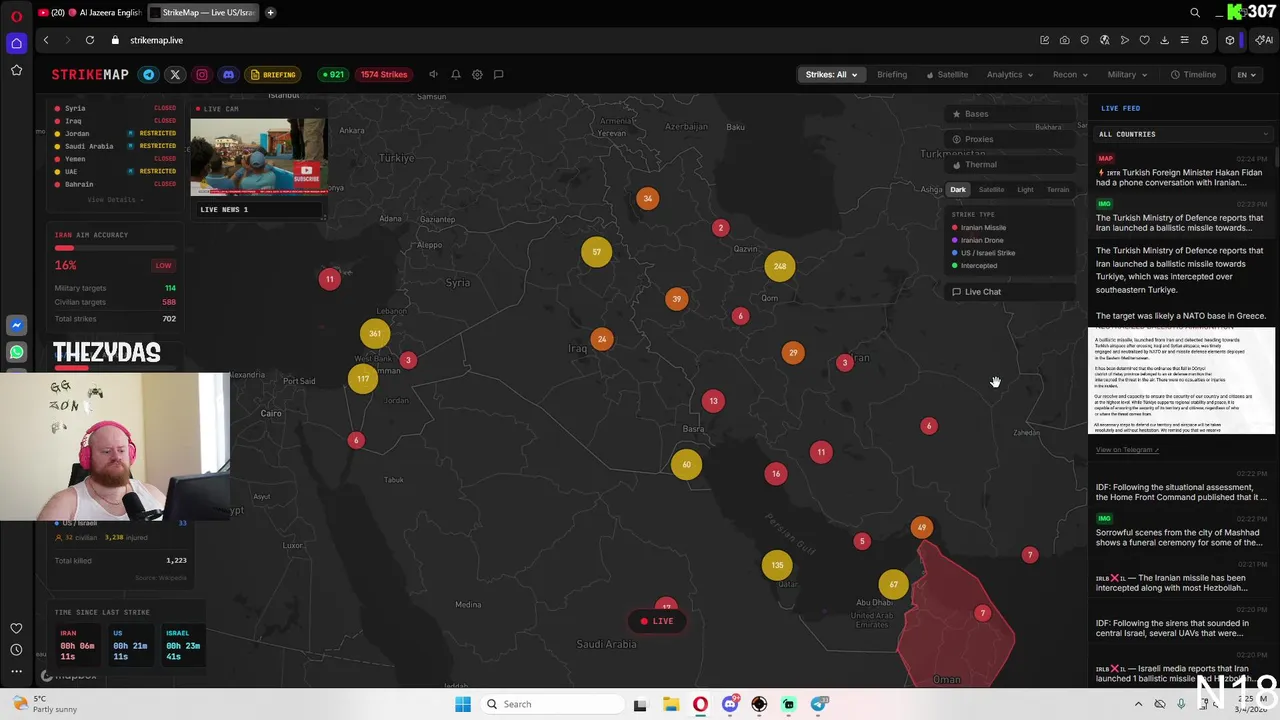This screenshot has height=720, width=1280.
Task: Click the 248 strike cluster marker
Action: [x=780, y=266]
